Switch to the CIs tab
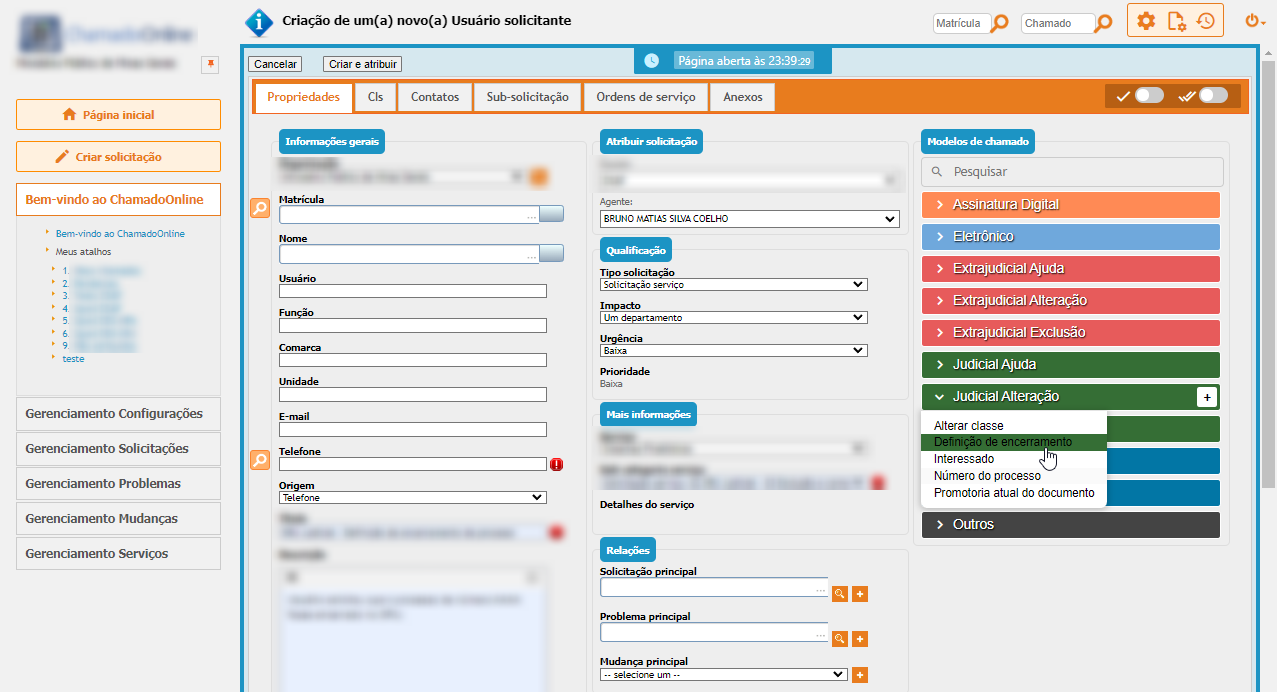Image resolution: width=1277 pixels, height=692 pixels. click(375, 97)
